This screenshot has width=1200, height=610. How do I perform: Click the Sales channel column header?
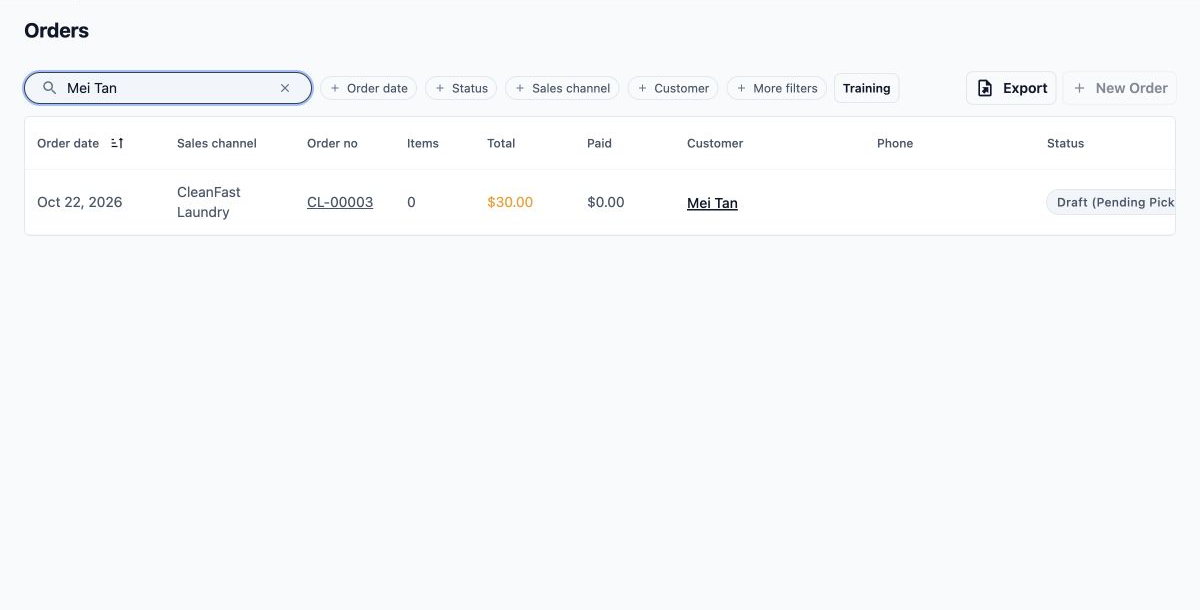[217, 143]
